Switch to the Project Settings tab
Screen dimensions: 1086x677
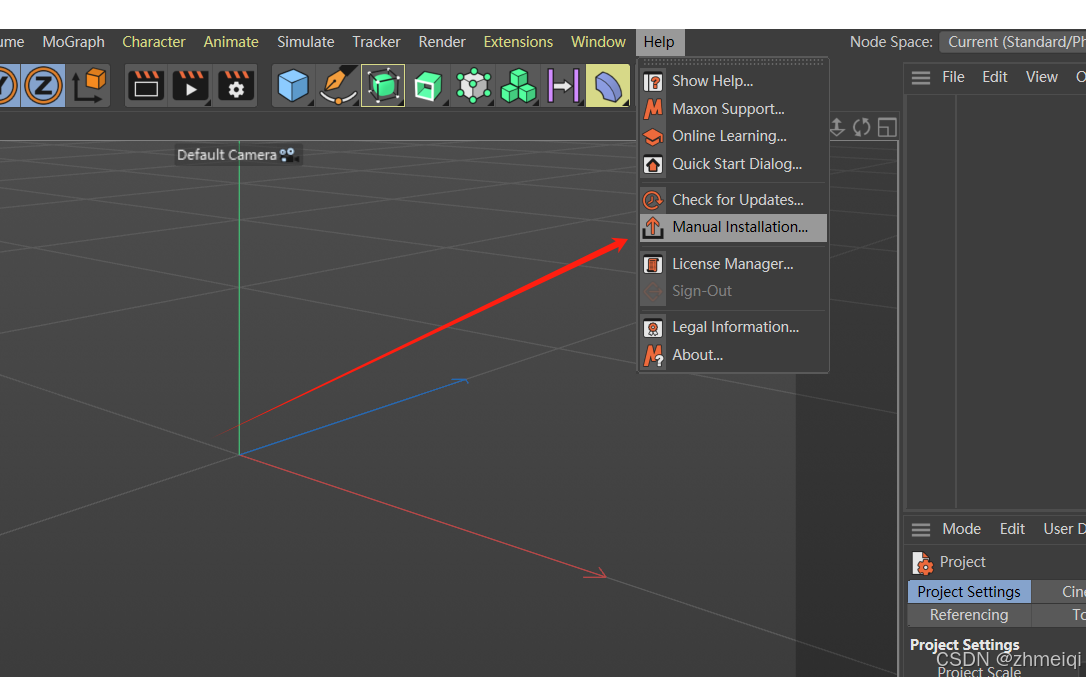pyautogui.click(x=968, y=592)
